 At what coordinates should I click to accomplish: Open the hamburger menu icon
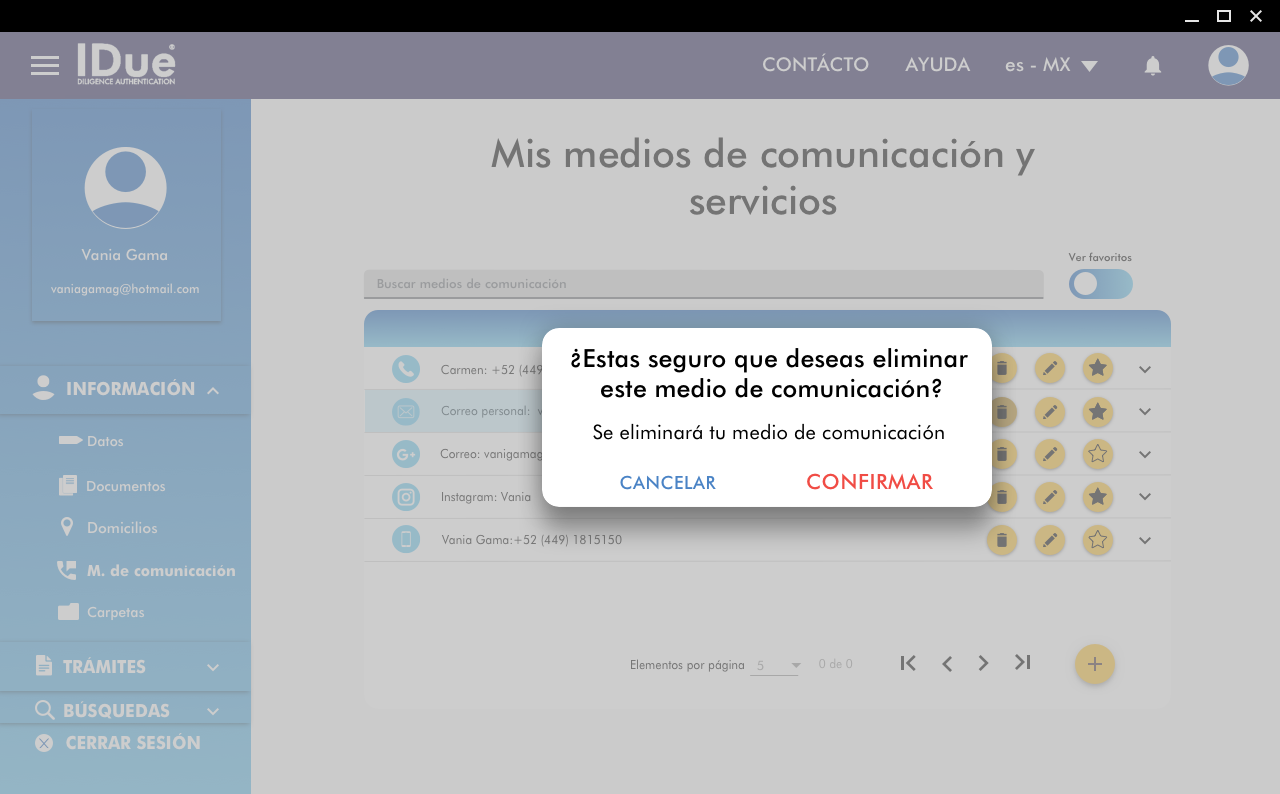45,66
